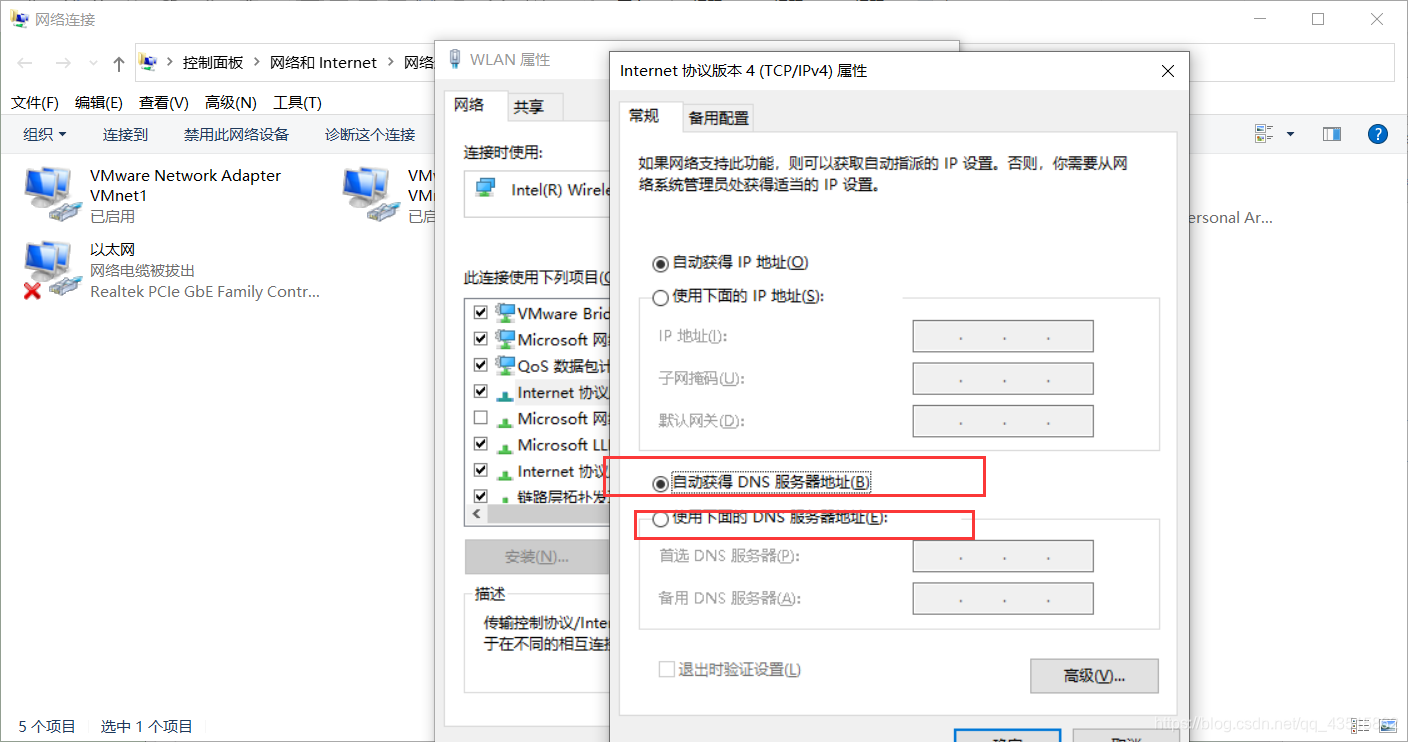The height and width of the screenshot is (742, 1408).
Task: Expand breadcrumb chevron after 网络和 Internet
Action: 390,63
